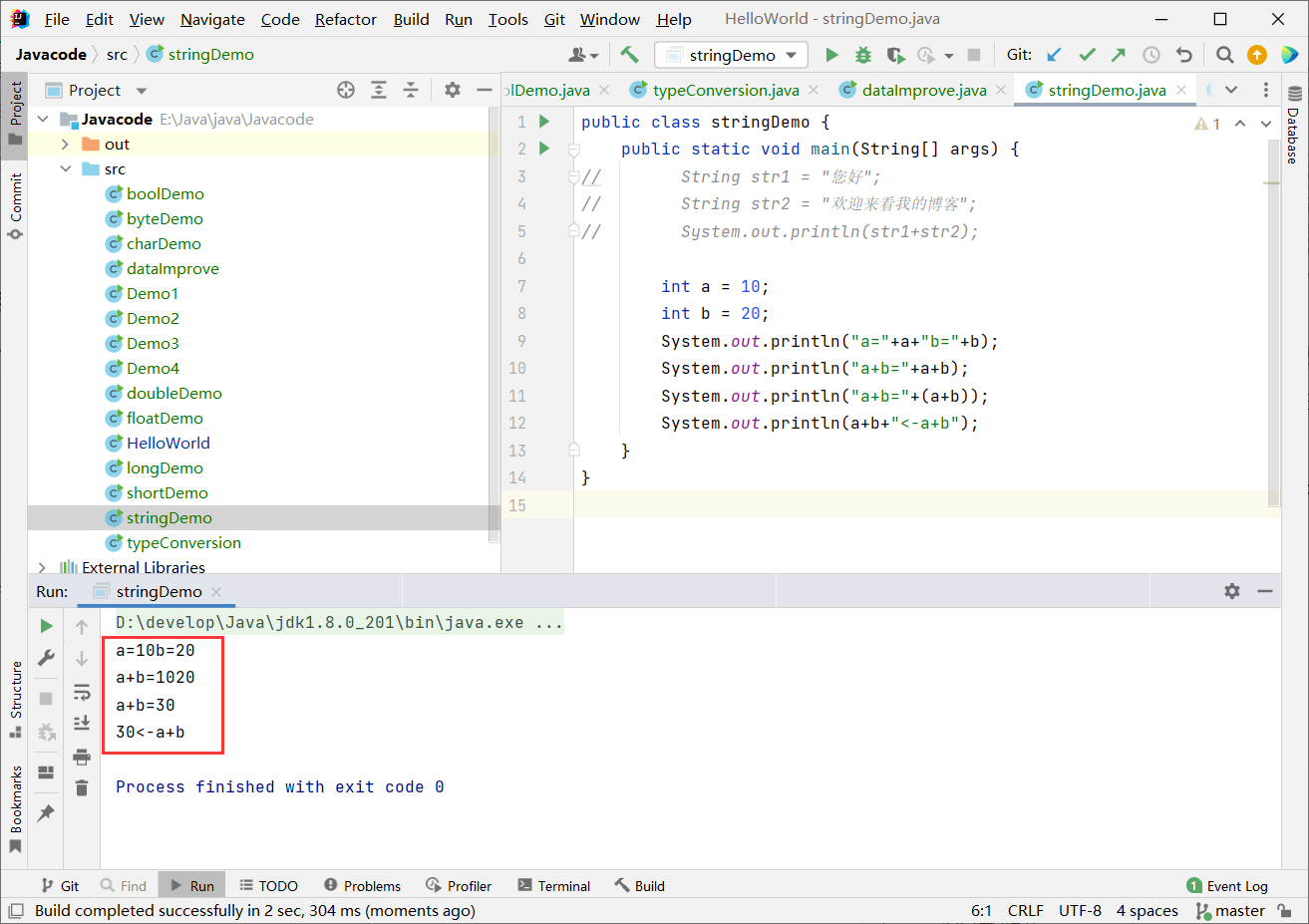Toggle soft-wrap in console output
This screenshot has height=924, width=1309.
[82, 692]
